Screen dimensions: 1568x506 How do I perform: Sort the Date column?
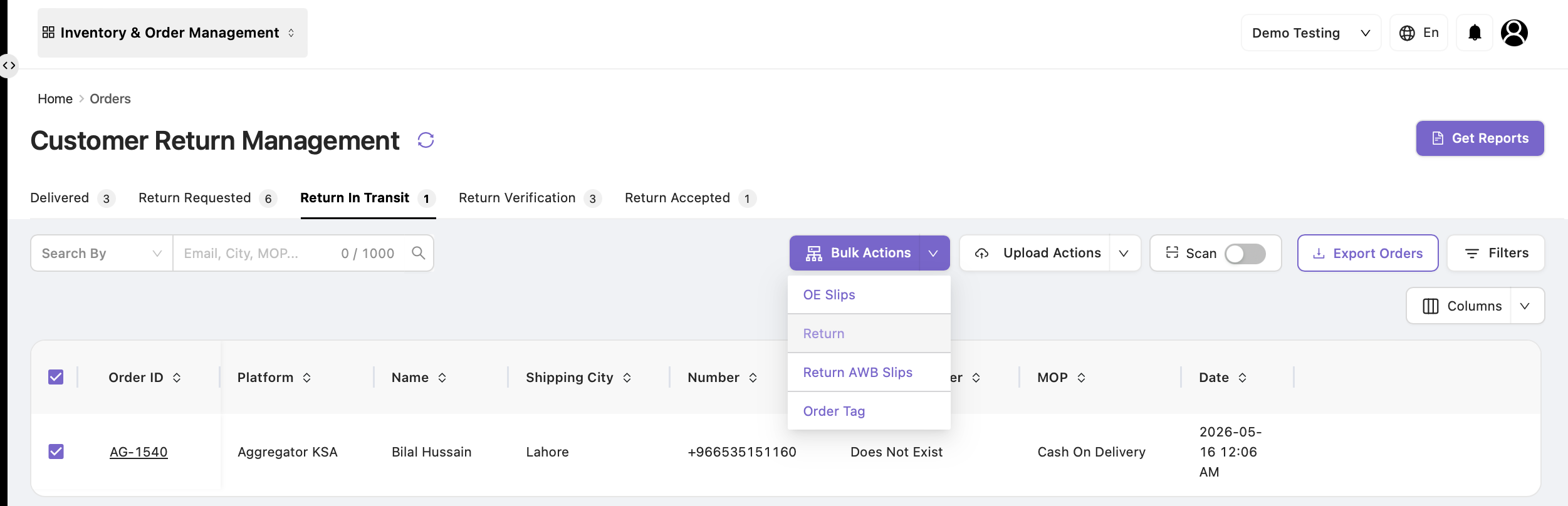[1242, 378]
